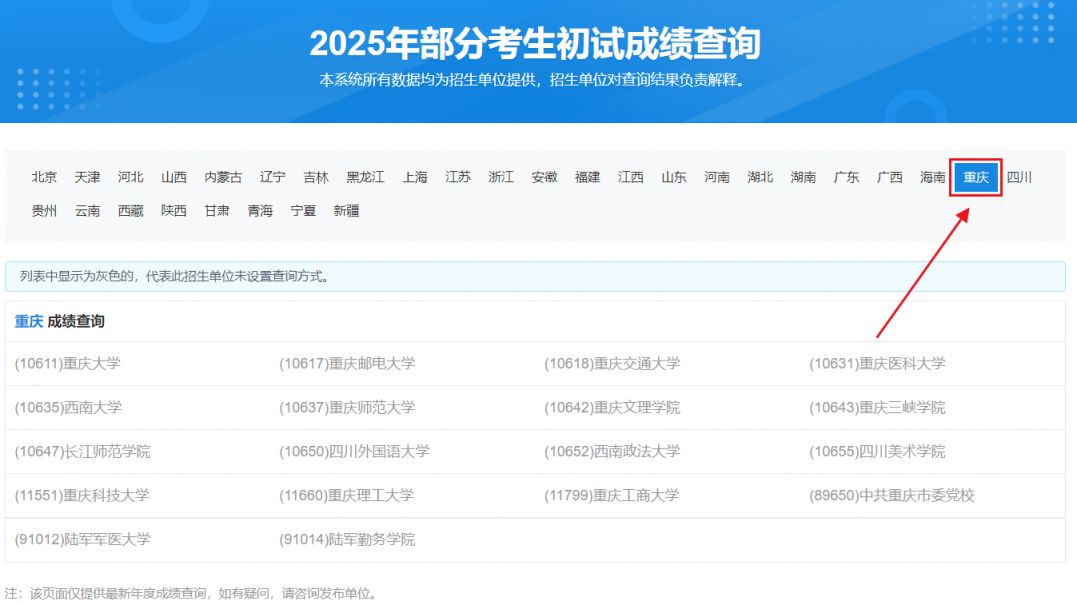
Task: Click the highlighted 重庆 province tab
Action: tap(976, 177)
